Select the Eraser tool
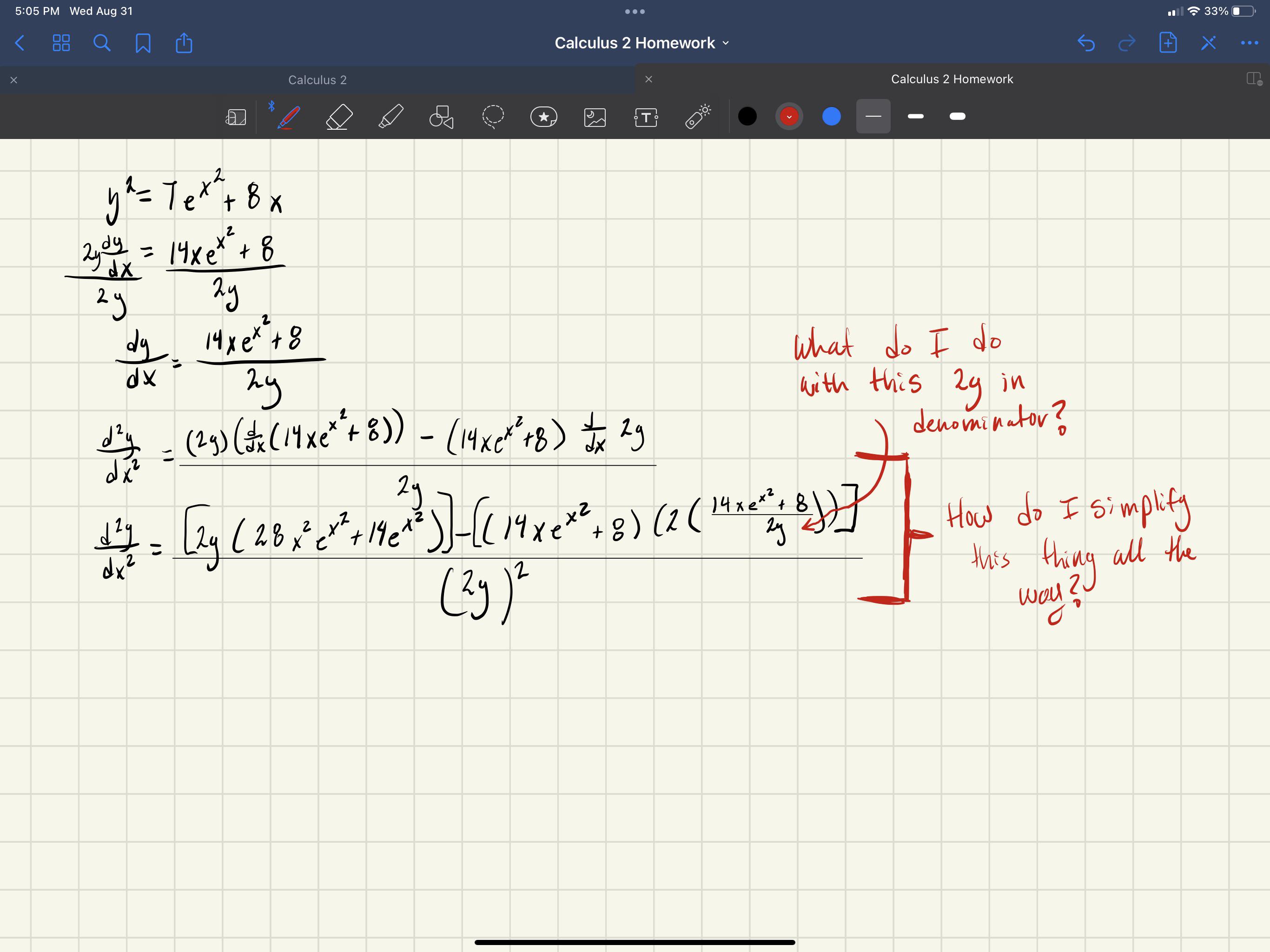Screen dimensions: 1270x952 337,117
